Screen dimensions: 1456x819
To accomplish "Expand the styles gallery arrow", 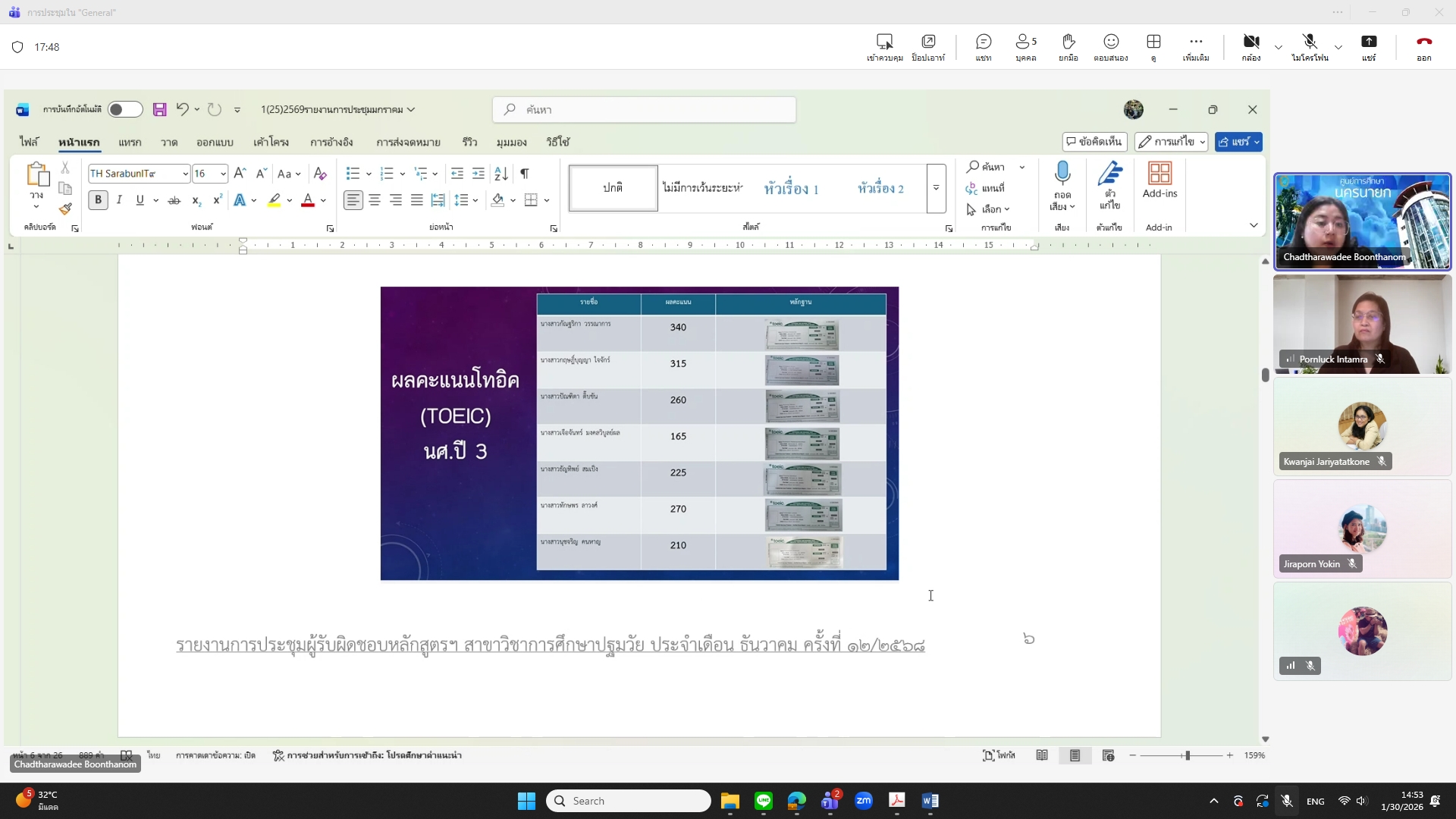I will [936, 188].
